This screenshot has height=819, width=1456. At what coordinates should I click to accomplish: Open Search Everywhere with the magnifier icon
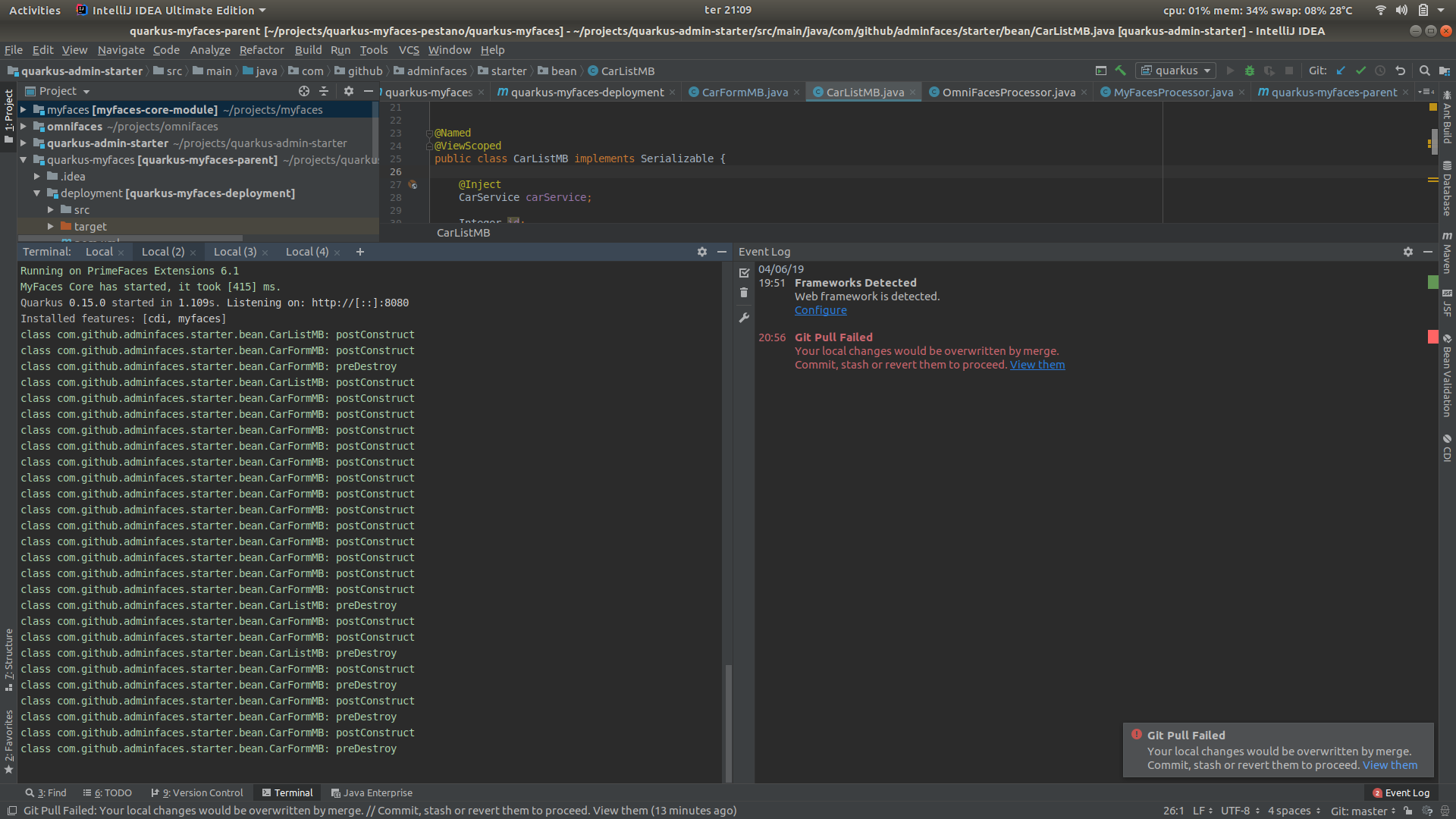[x=1425, y=71]
